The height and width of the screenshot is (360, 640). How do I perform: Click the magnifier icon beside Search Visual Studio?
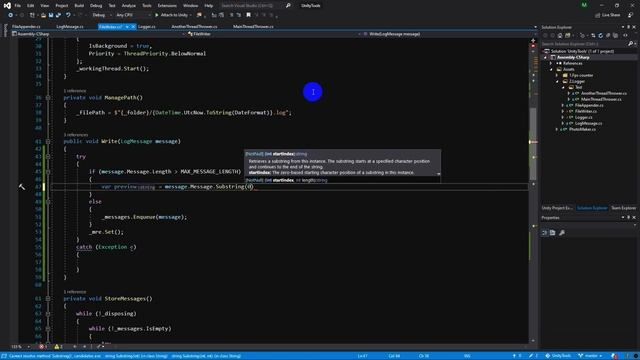(x=288, y=6)
